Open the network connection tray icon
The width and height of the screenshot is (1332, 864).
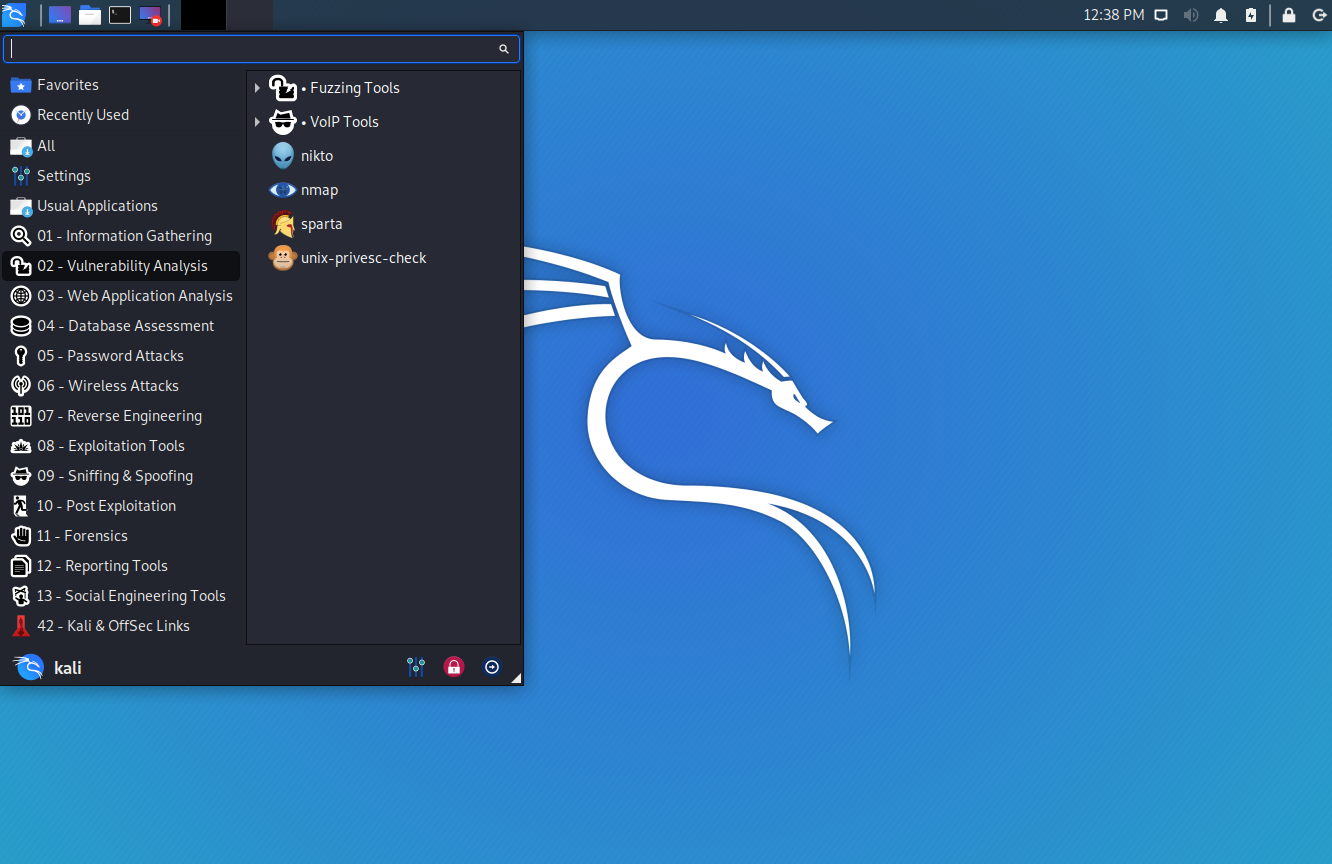[x=1161, y=15]
